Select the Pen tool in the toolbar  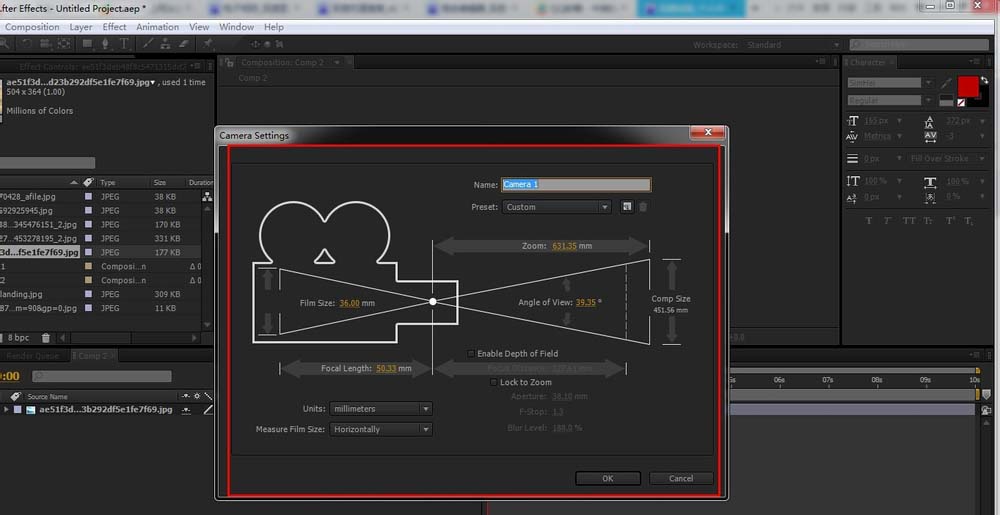(x=104, y=44)
